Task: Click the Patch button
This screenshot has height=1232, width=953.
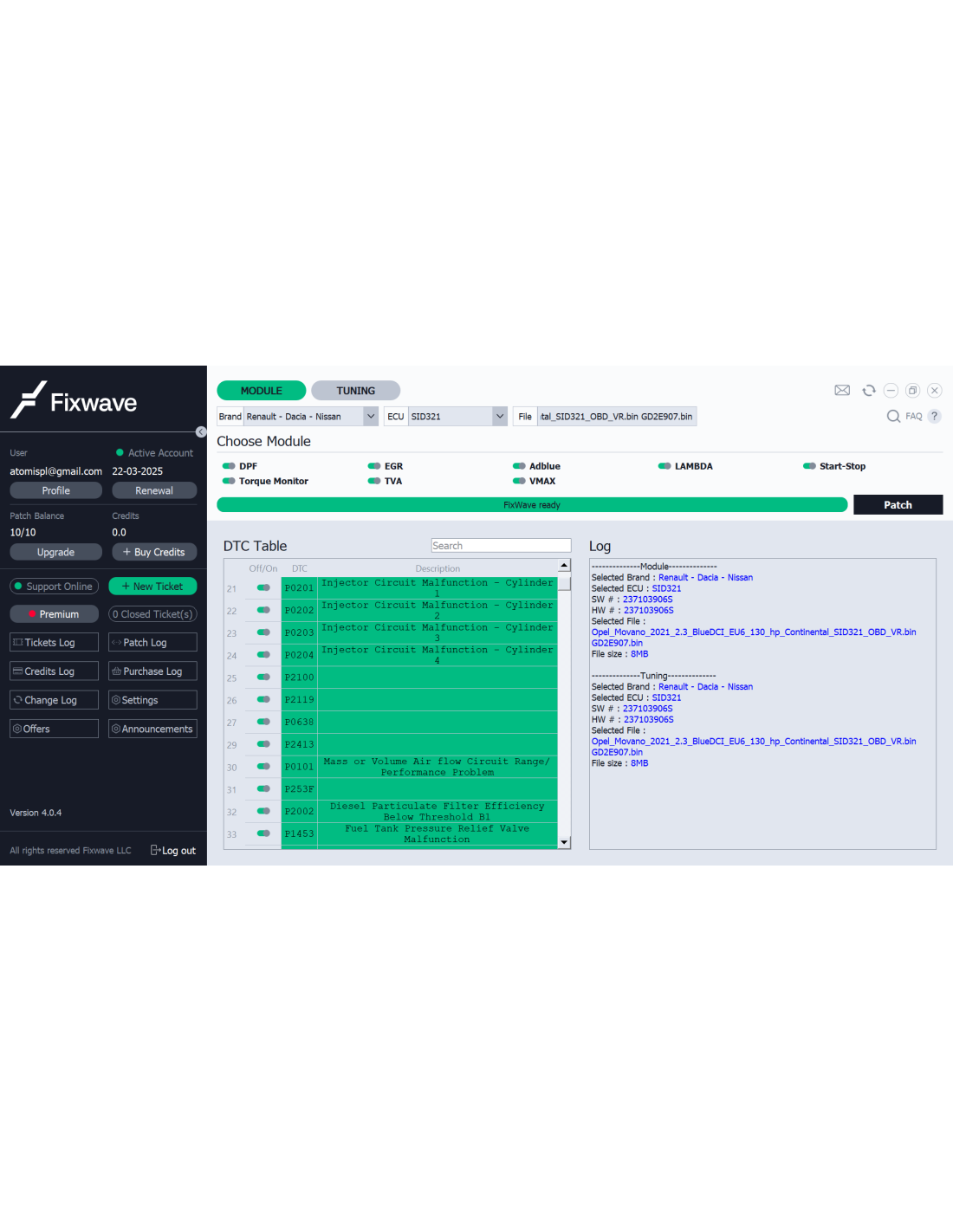Action: coord(898,505)
